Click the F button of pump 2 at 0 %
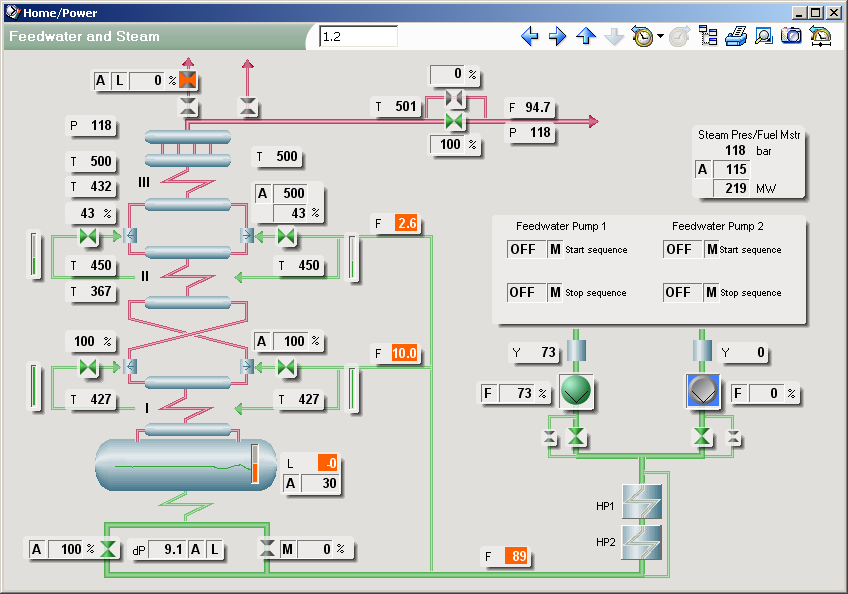 tap(738, 393)
